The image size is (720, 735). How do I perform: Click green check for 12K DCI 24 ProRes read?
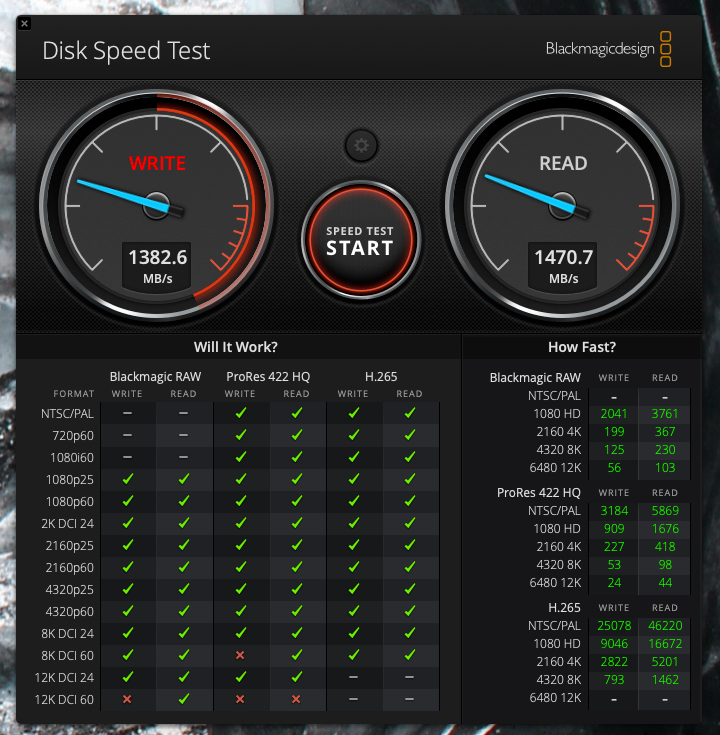coord(297,676)
